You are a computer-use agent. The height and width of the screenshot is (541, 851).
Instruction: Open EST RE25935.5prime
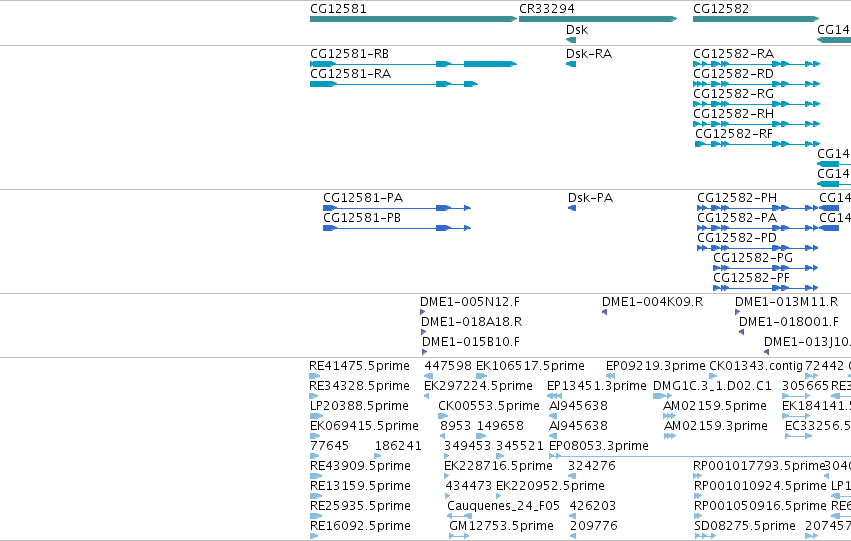[x=316, y=517]
